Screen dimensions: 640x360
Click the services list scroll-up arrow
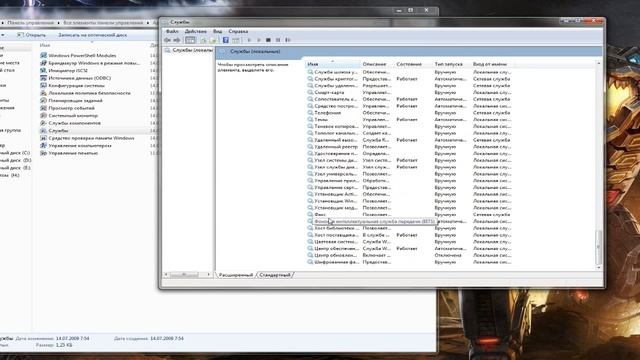599,64
